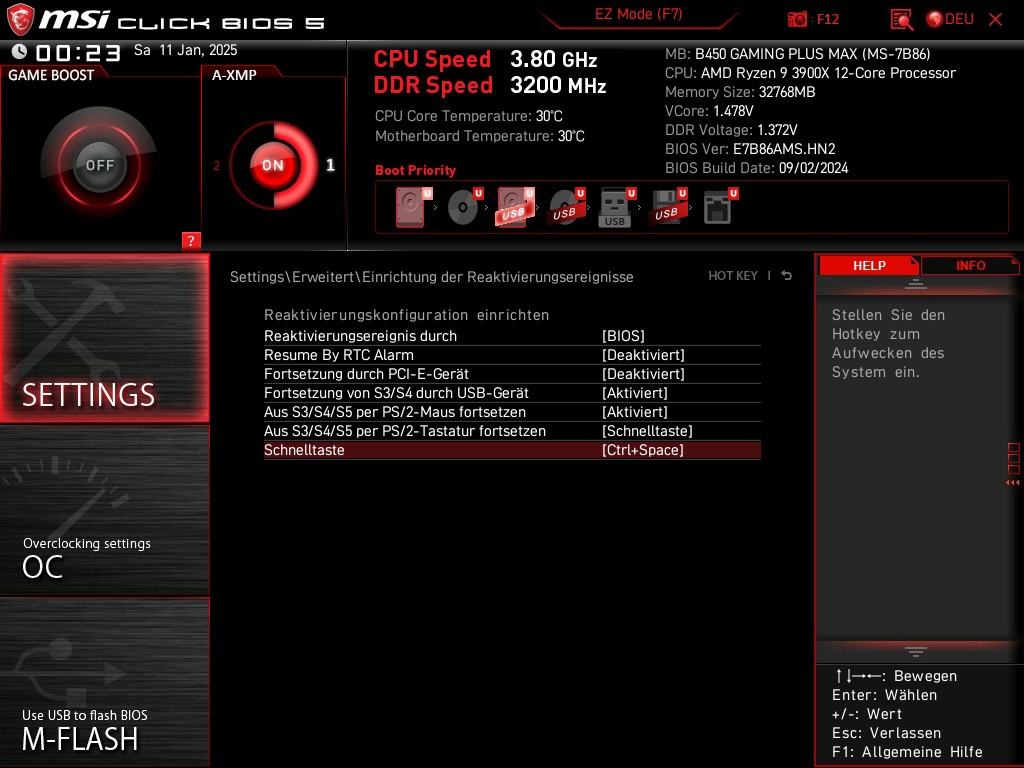Image resolution: width=1024 pixels, height=768 pixels.
Task: Select A-XMP profile 1
Action: pos(330,165)
